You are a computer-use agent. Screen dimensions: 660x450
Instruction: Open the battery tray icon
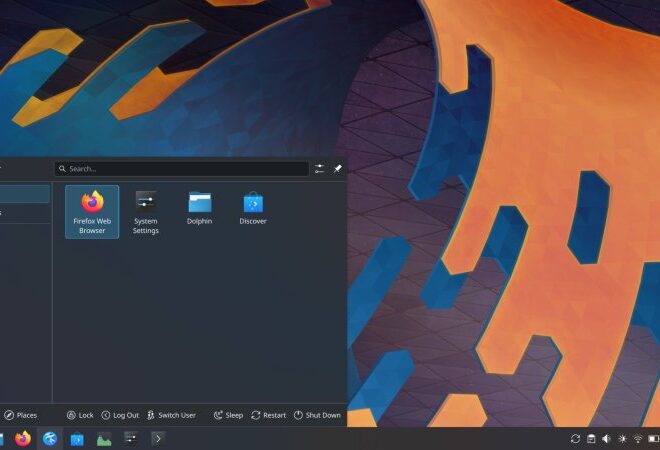pyautogui.click(x=654, y=439)
